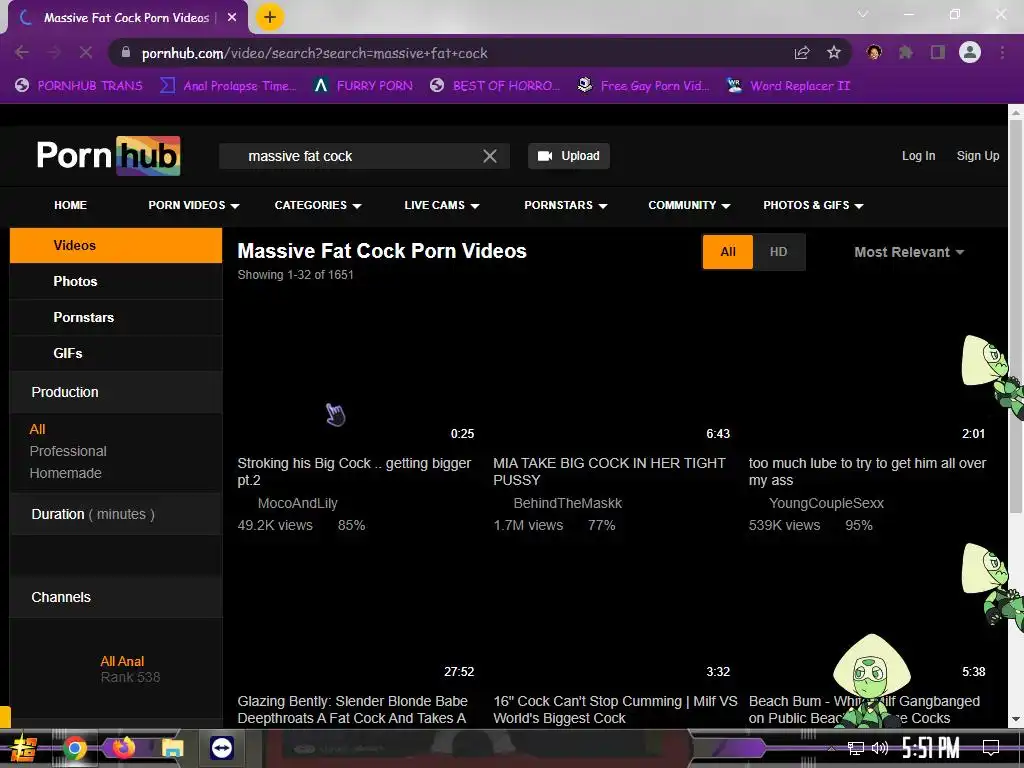
Task: Go to the HOME nav item
Action: (x=71, y=205)
